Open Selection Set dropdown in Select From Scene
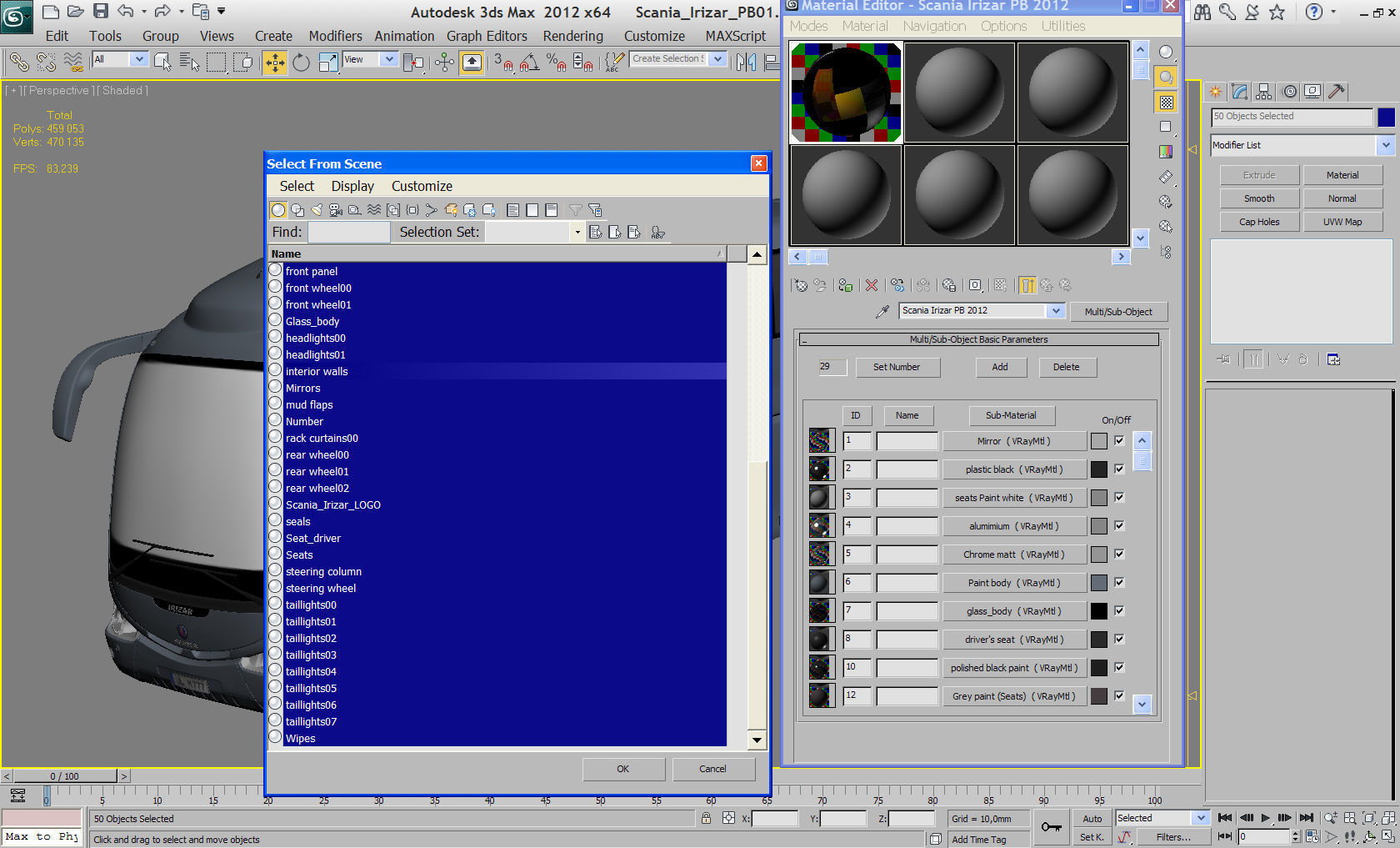Screen dimensions: 1400x848 (x=577, y=233)
